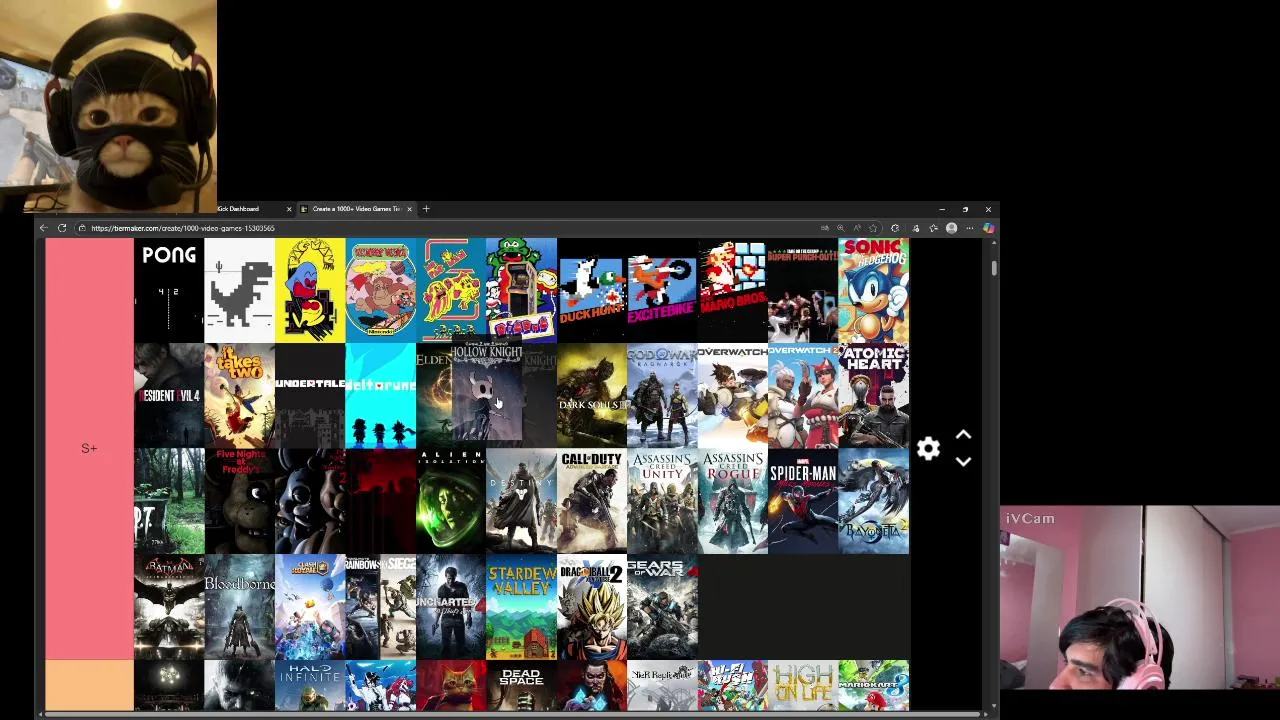
Task: Select the Clash Royale thumbnail
Action: tap(310, 607)
